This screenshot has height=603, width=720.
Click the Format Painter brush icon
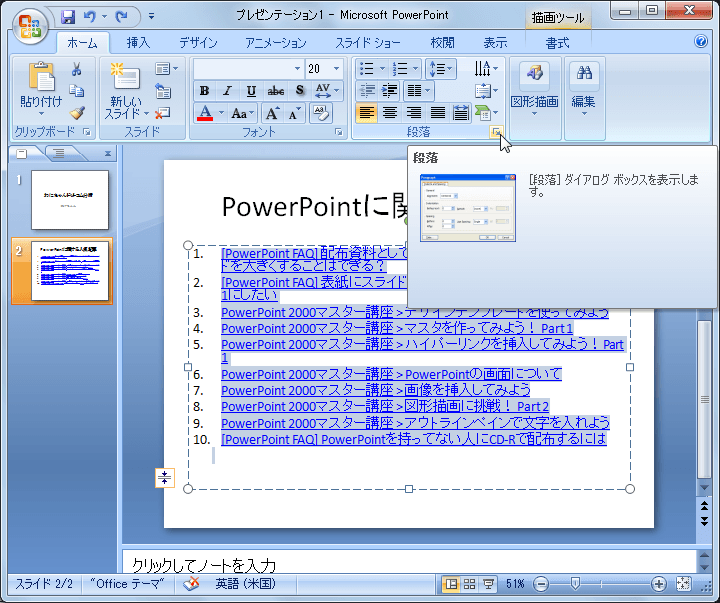(x=77, y=113)
